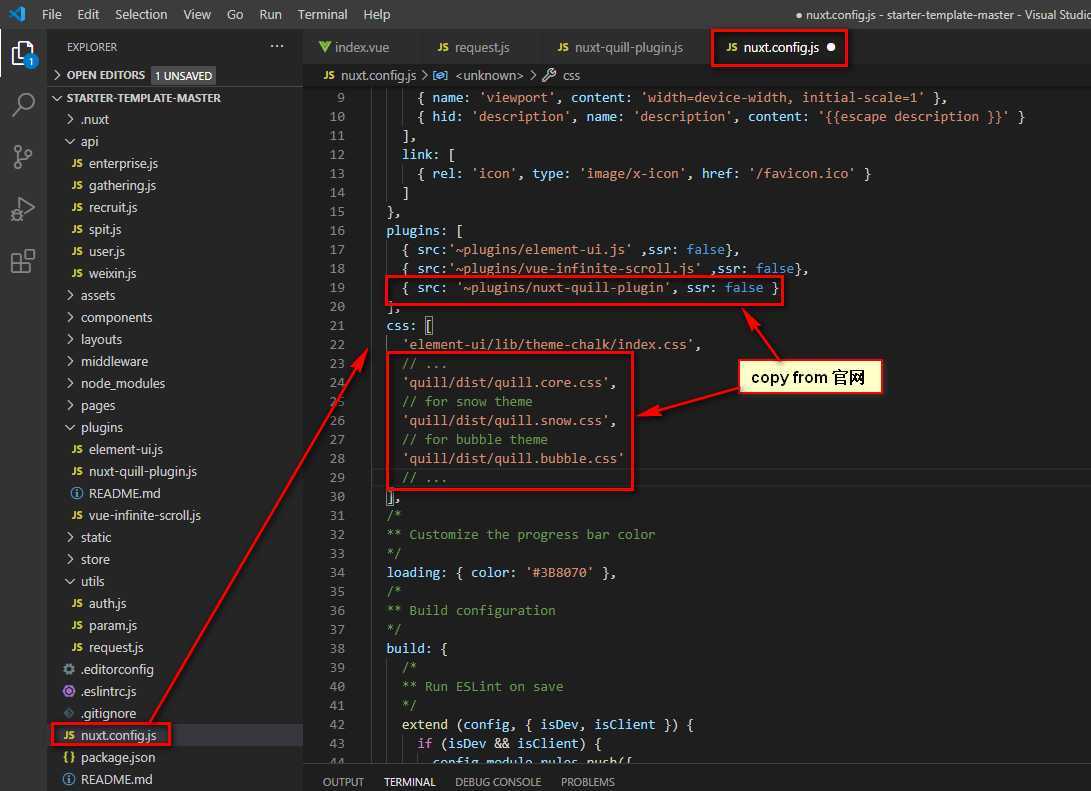Image resolution: width=1091 pixels, height=791 pixels.
Task: Open recruit.js in the file tree
Action: tap(113, 207)
